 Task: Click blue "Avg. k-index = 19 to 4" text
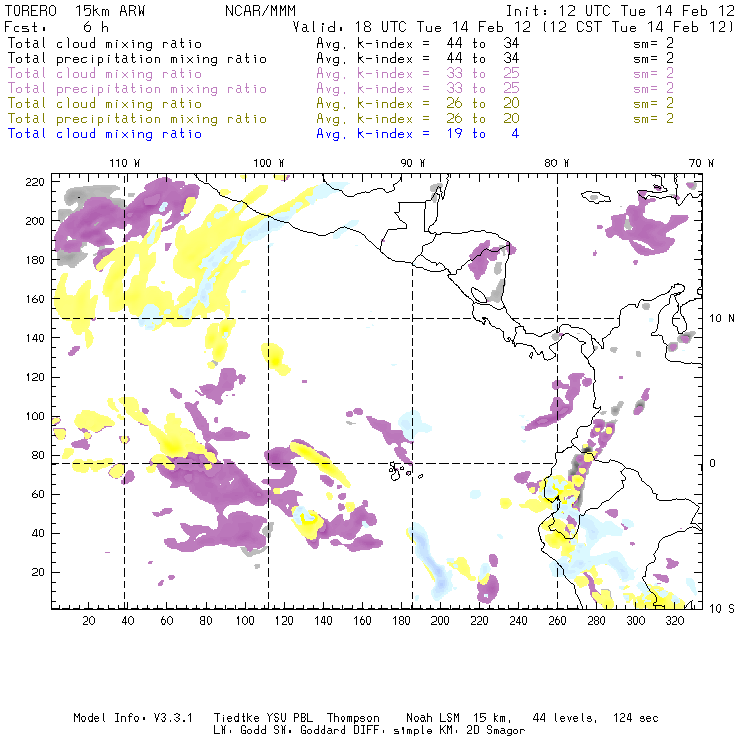click(x=418, y=134)
